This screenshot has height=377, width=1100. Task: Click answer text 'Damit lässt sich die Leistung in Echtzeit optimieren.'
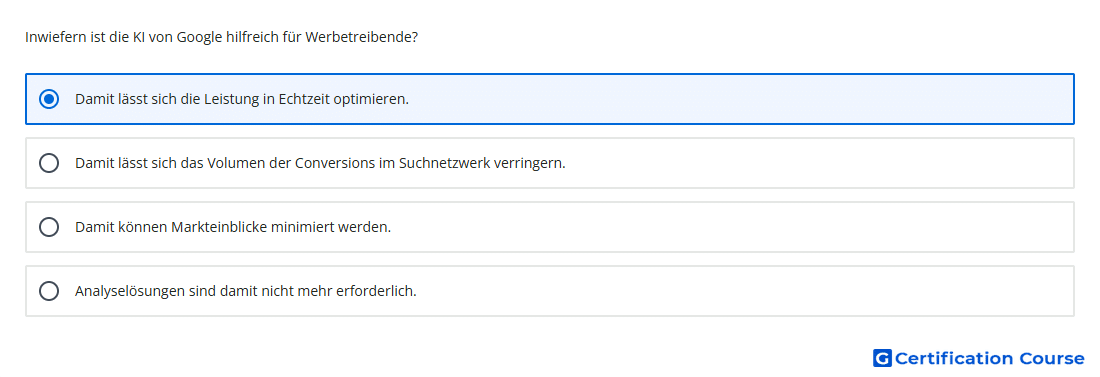(x=242, y=99)
